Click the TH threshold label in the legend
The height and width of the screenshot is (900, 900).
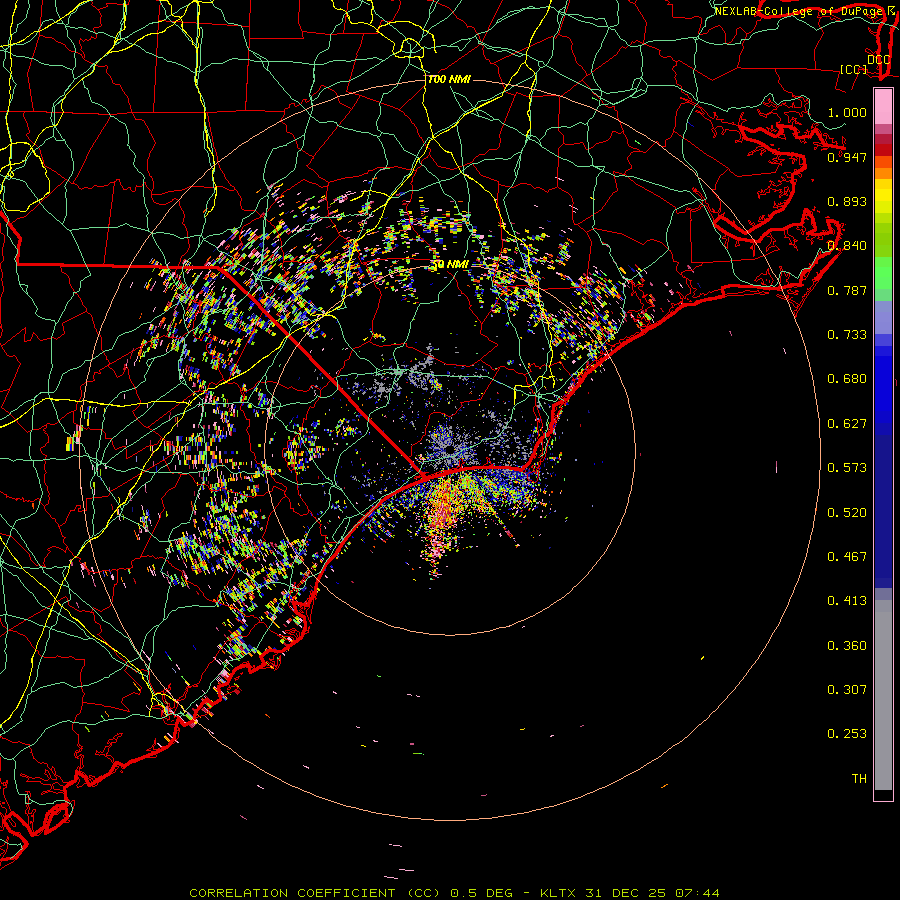859,779
